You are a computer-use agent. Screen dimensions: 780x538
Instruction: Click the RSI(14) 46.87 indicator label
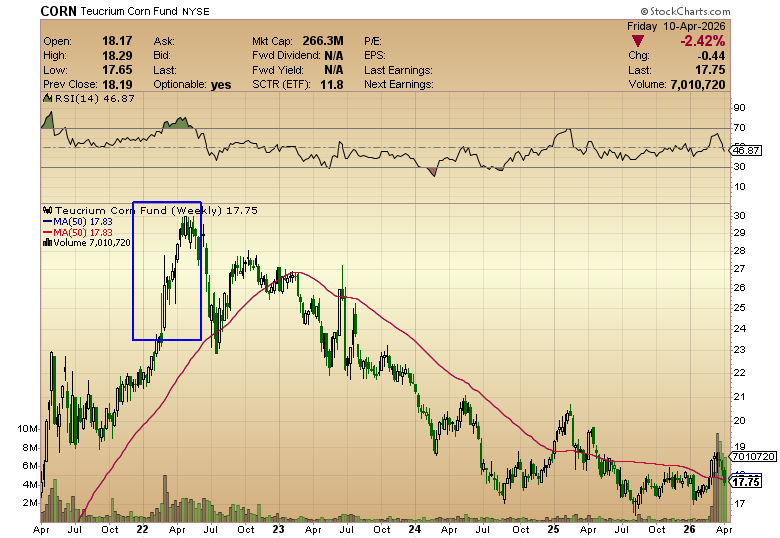coord(95,98)
